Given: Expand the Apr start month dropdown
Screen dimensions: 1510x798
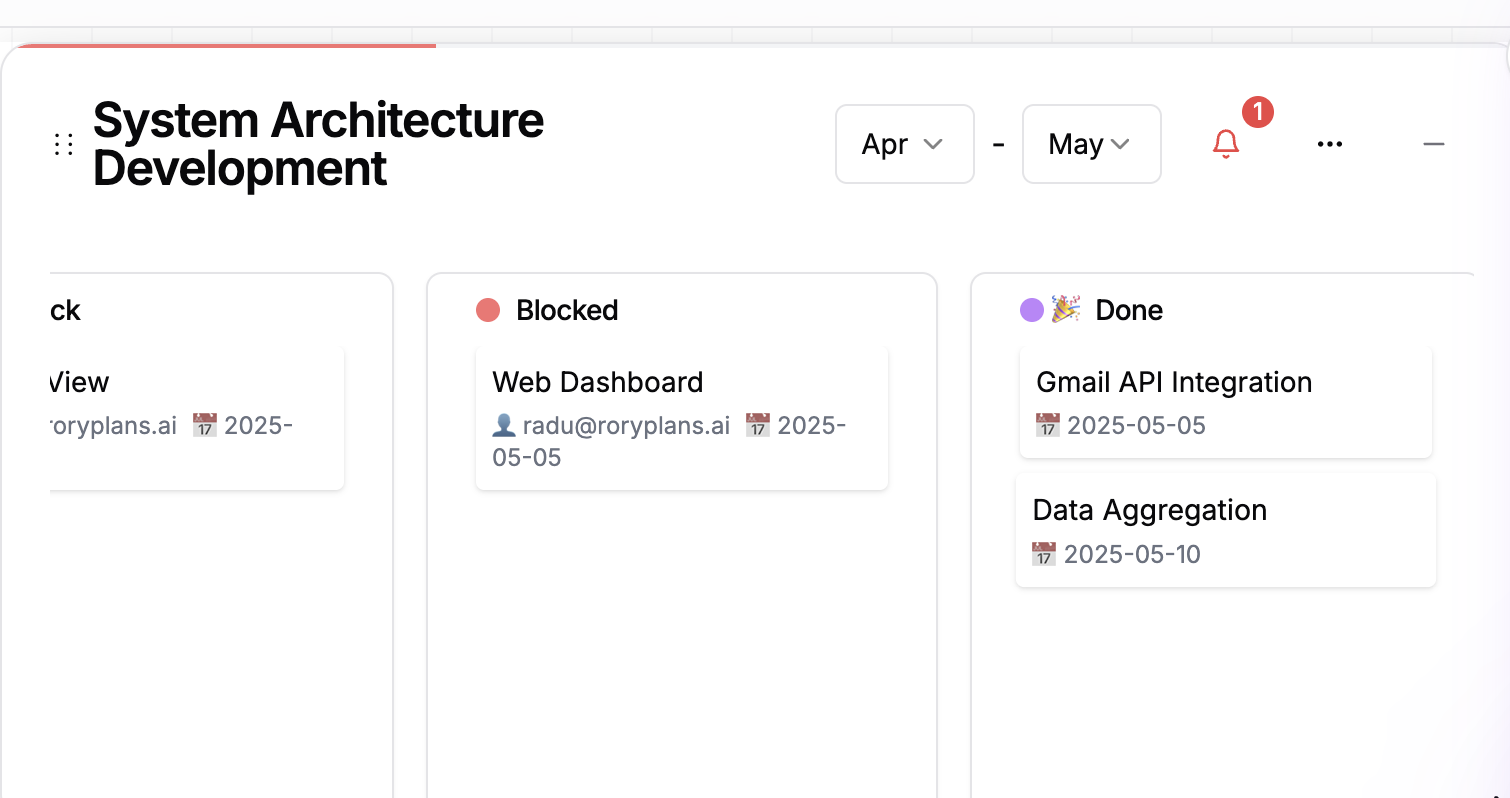Looking at the screenshot, I should pos(904,144).
